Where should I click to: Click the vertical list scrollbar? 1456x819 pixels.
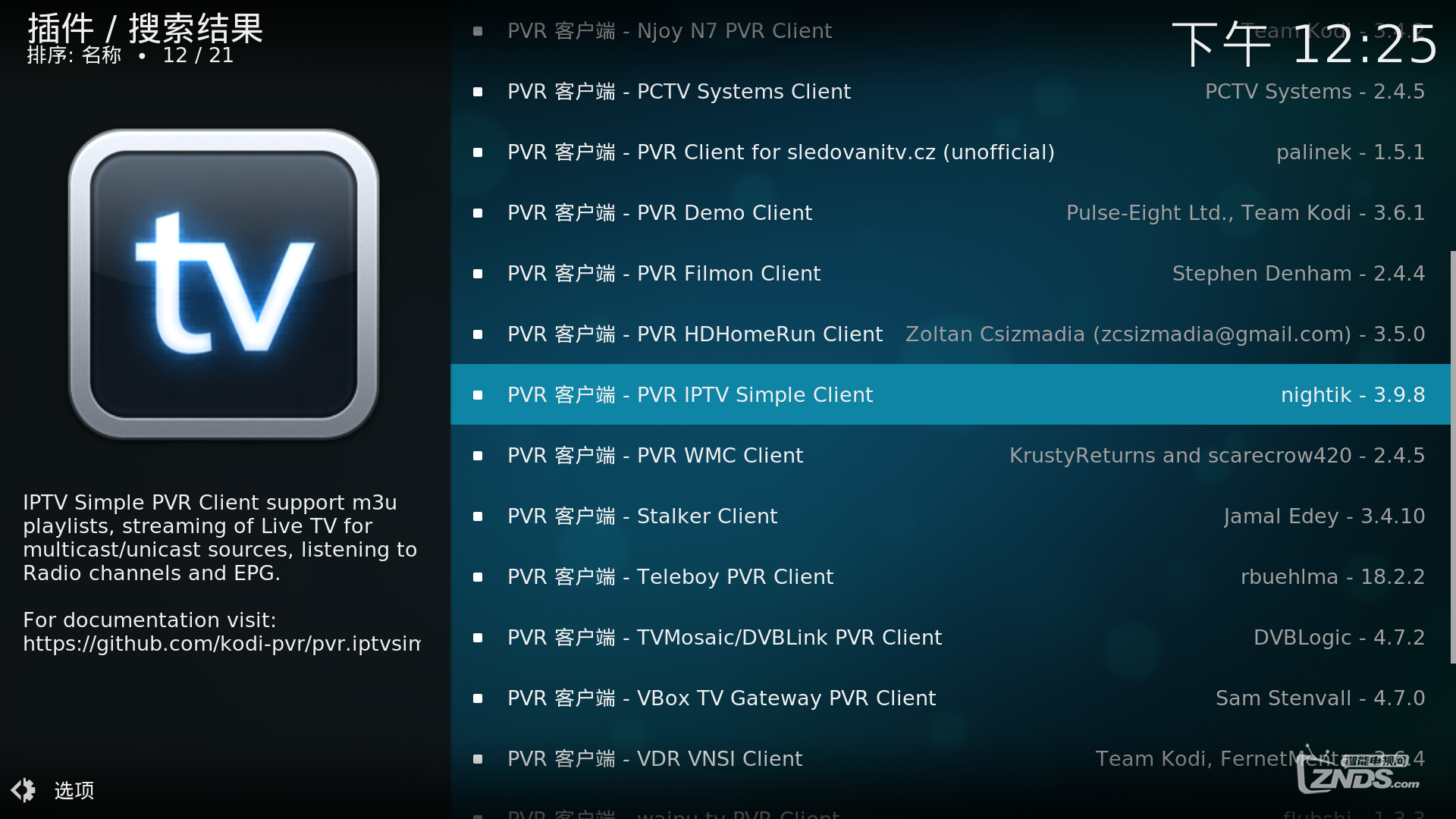click(1453, 457)
